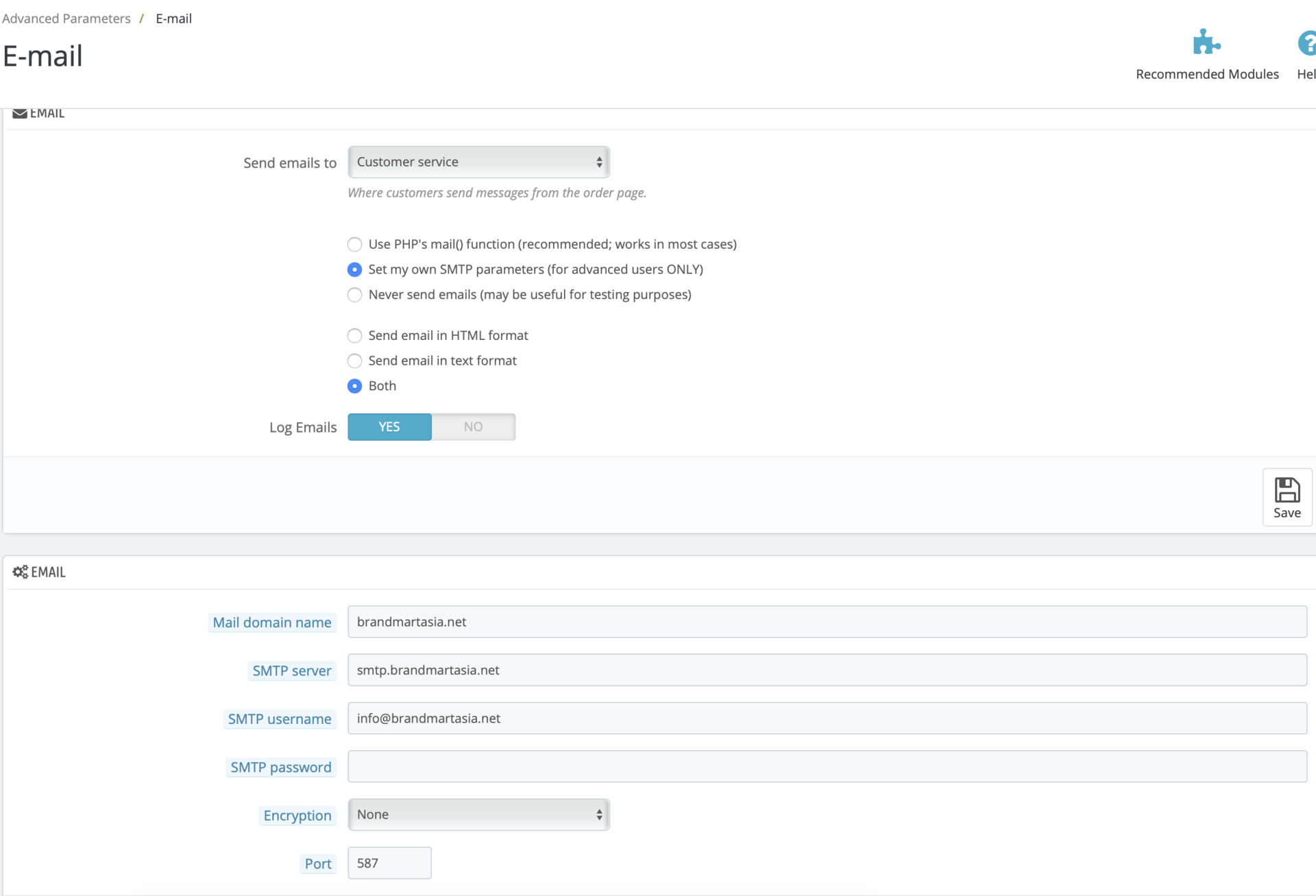Click the envelope icon beside EMAIL header
Screen dimensions: 1316x896
[x=19, y=114]
